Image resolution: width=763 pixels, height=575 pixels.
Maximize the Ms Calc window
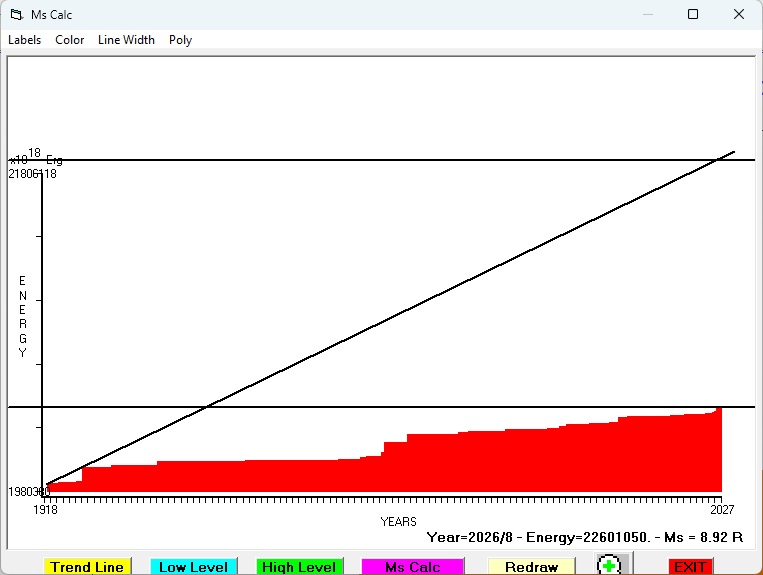tap(693, 14)
